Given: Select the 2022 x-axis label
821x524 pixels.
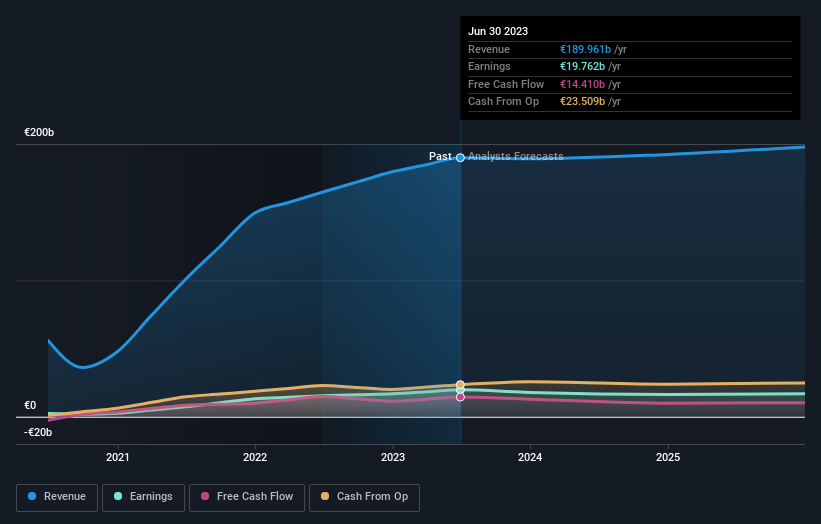Looking at the screenshot, I should click(255, 457).
